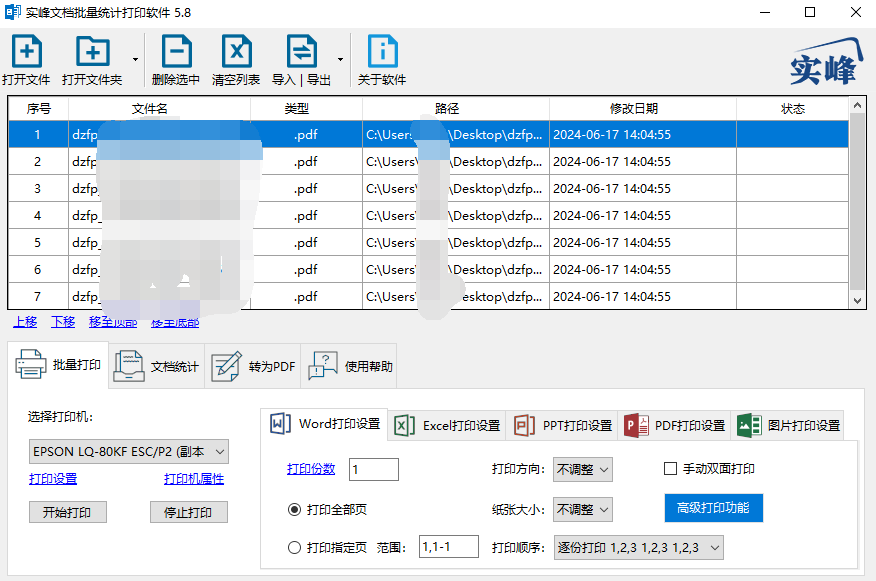Sort by the Modified Date (修改日期) column header

(642, 108)
